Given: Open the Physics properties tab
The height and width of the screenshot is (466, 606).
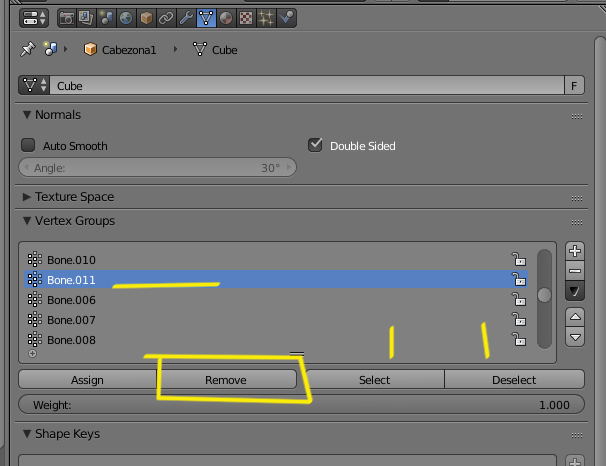Looking at the screenshot, I should coord(287,18).
